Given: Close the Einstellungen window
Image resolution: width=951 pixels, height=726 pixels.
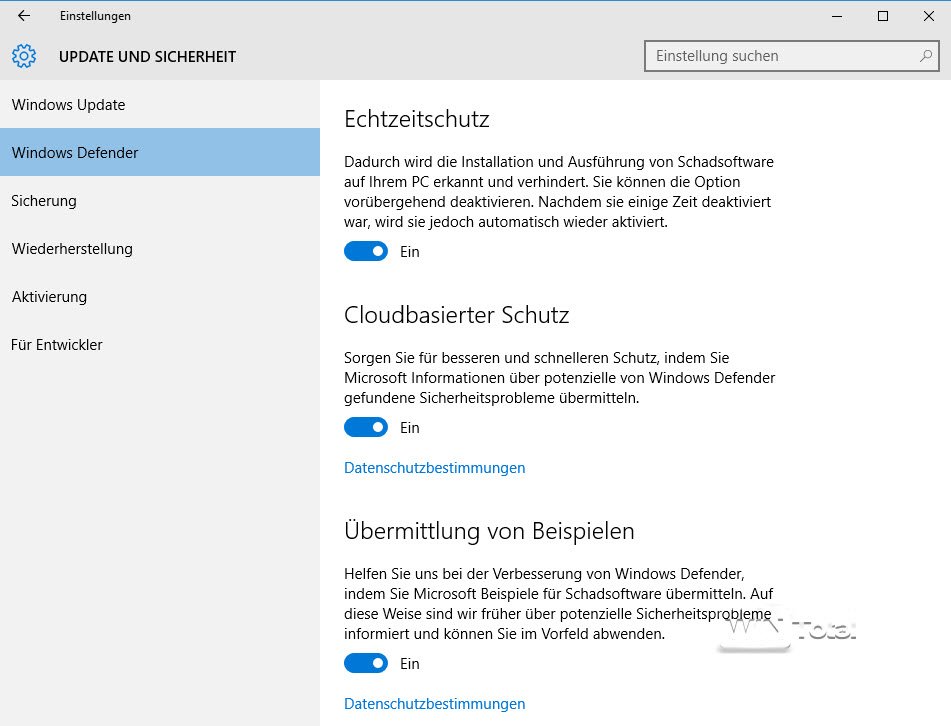Looking at the screenshot, I should pos(928,16).
